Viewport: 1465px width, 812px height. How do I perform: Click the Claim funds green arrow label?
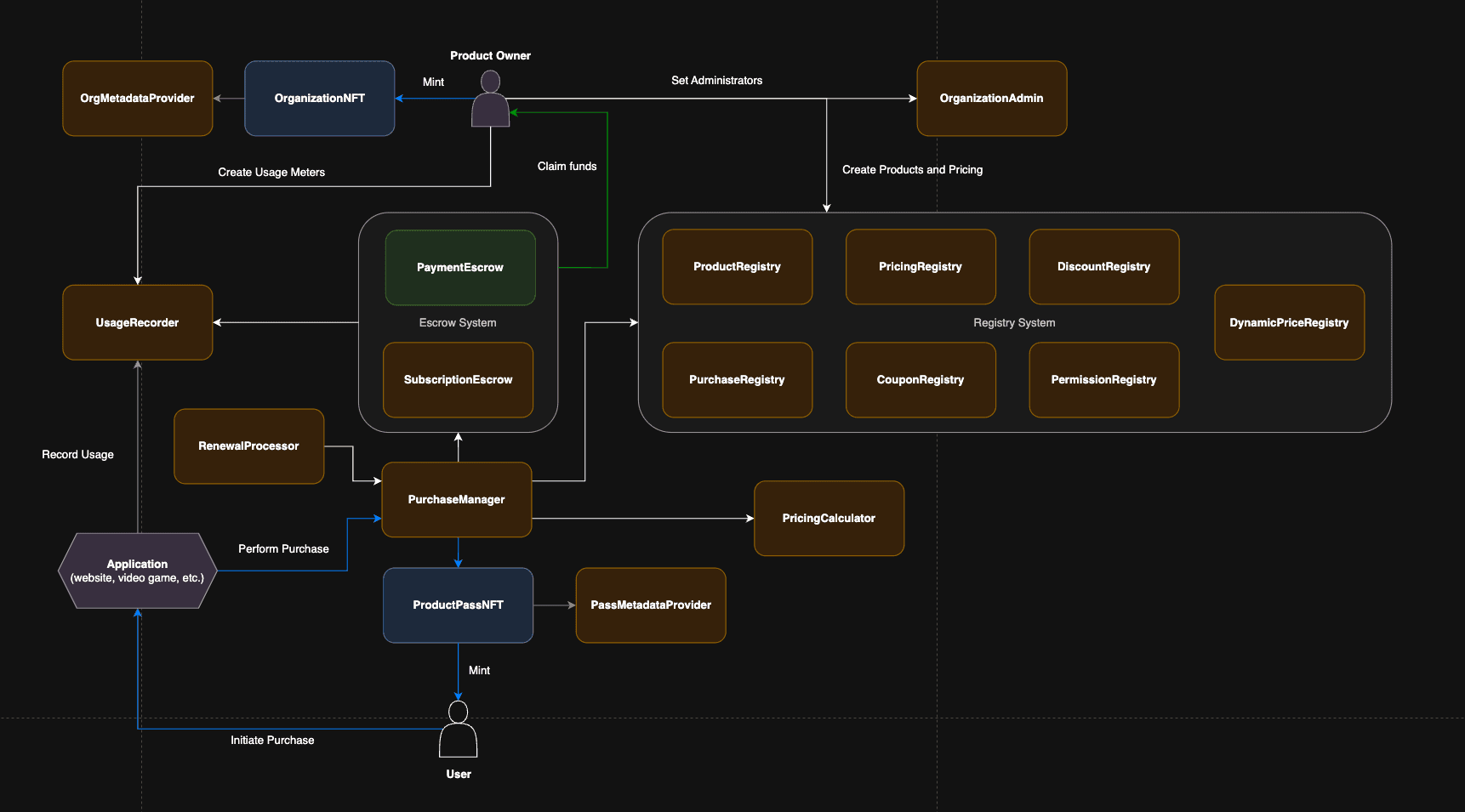(567, 166)
